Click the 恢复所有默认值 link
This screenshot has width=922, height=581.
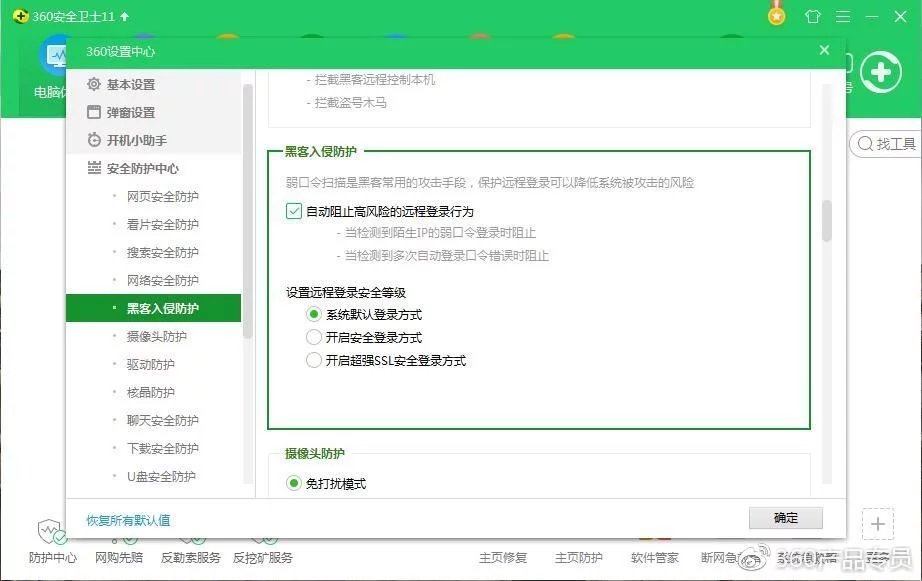coord(128,520)
